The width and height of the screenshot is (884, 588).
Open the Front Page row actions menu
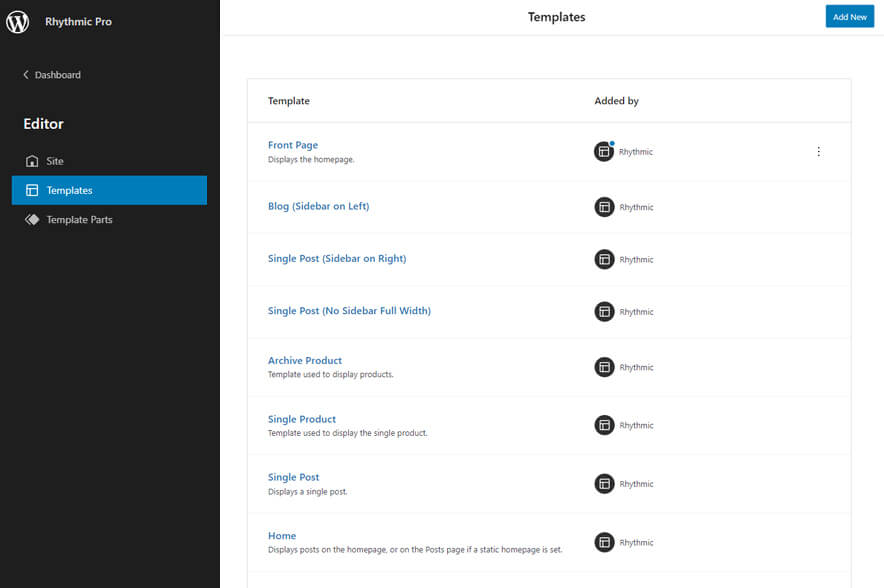point(818,152)
